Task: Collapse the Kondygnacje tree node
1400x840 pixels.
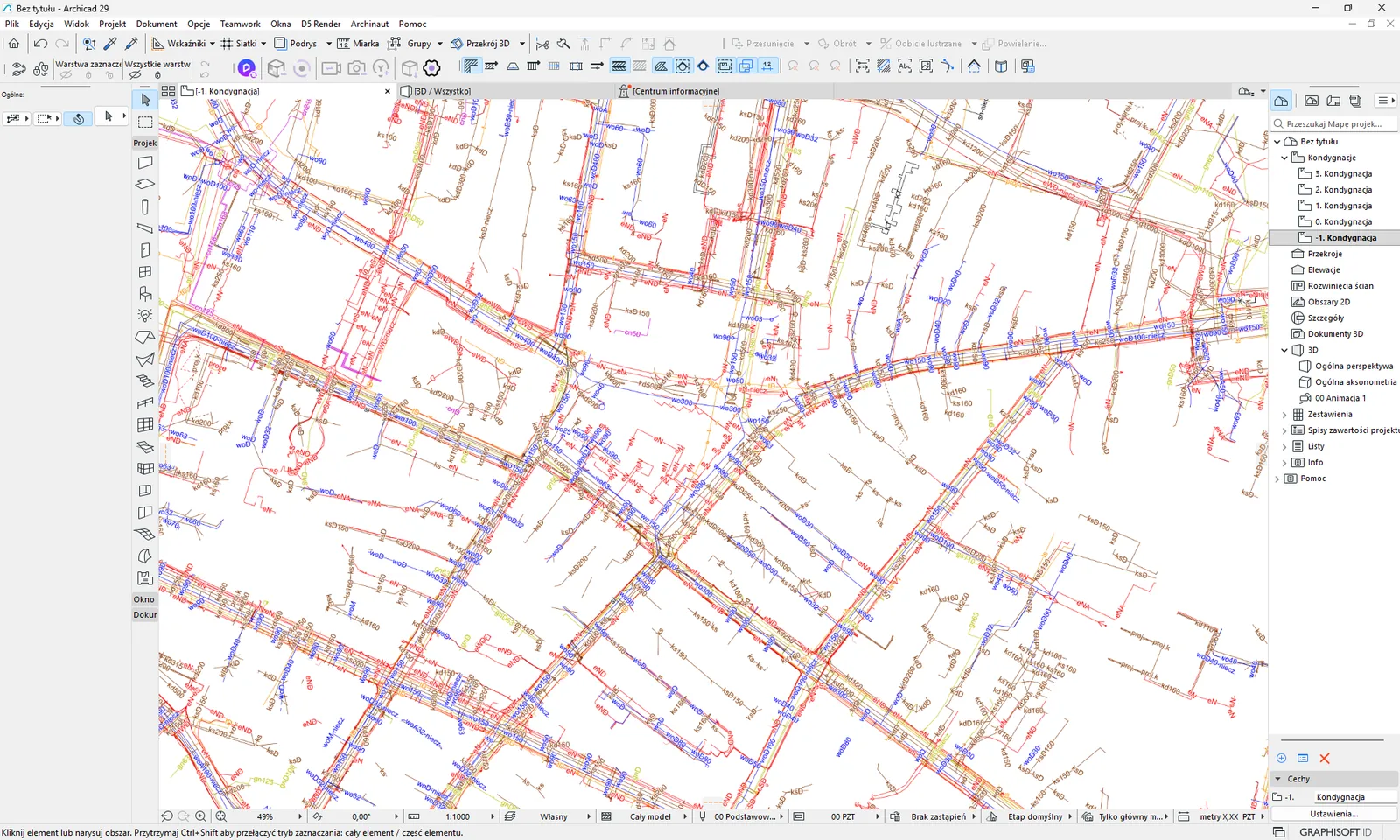Action: pyautogui.click(x=1284, y=157)
